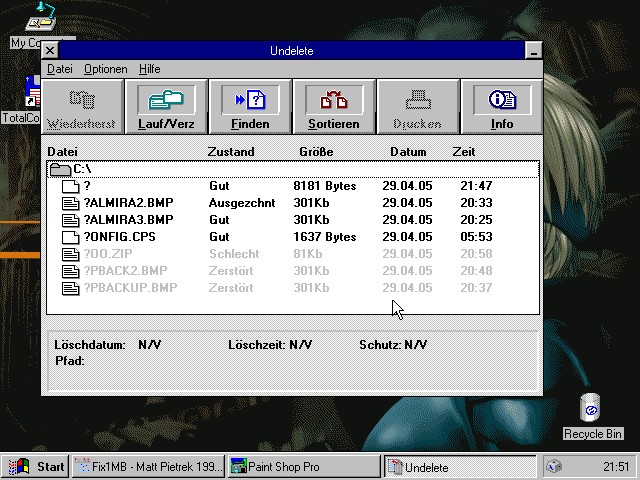Open the Hilfe menu
The image size is (640, 480).
pyautogui.click(x=149, y=69)
